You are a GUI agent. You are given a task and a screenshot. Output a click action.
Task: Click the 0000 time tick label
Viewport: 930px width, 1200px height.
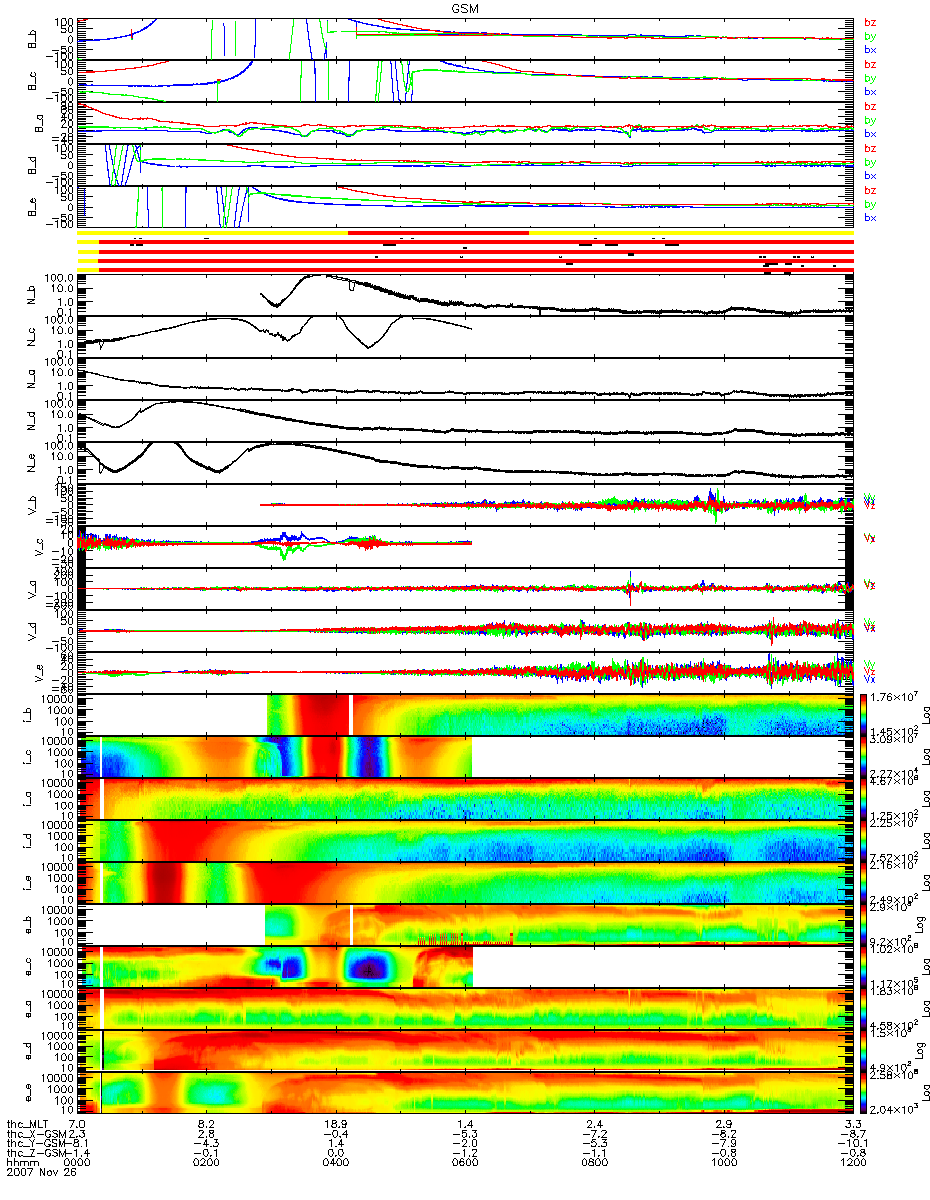click(77, 1164)
